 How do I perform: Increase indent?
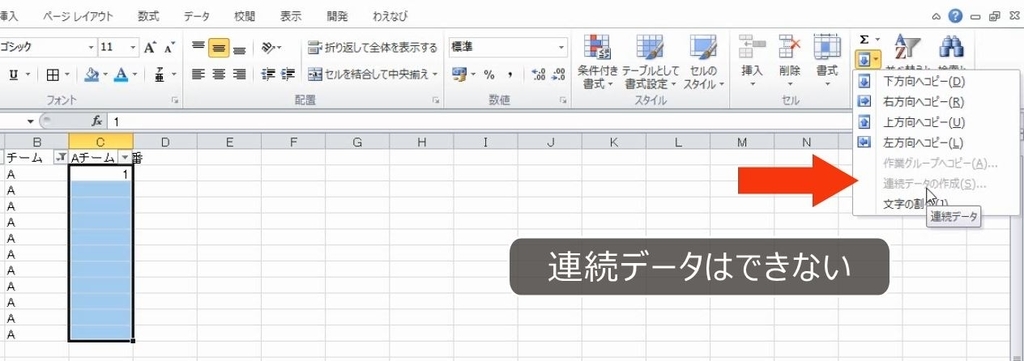point(287,75)
